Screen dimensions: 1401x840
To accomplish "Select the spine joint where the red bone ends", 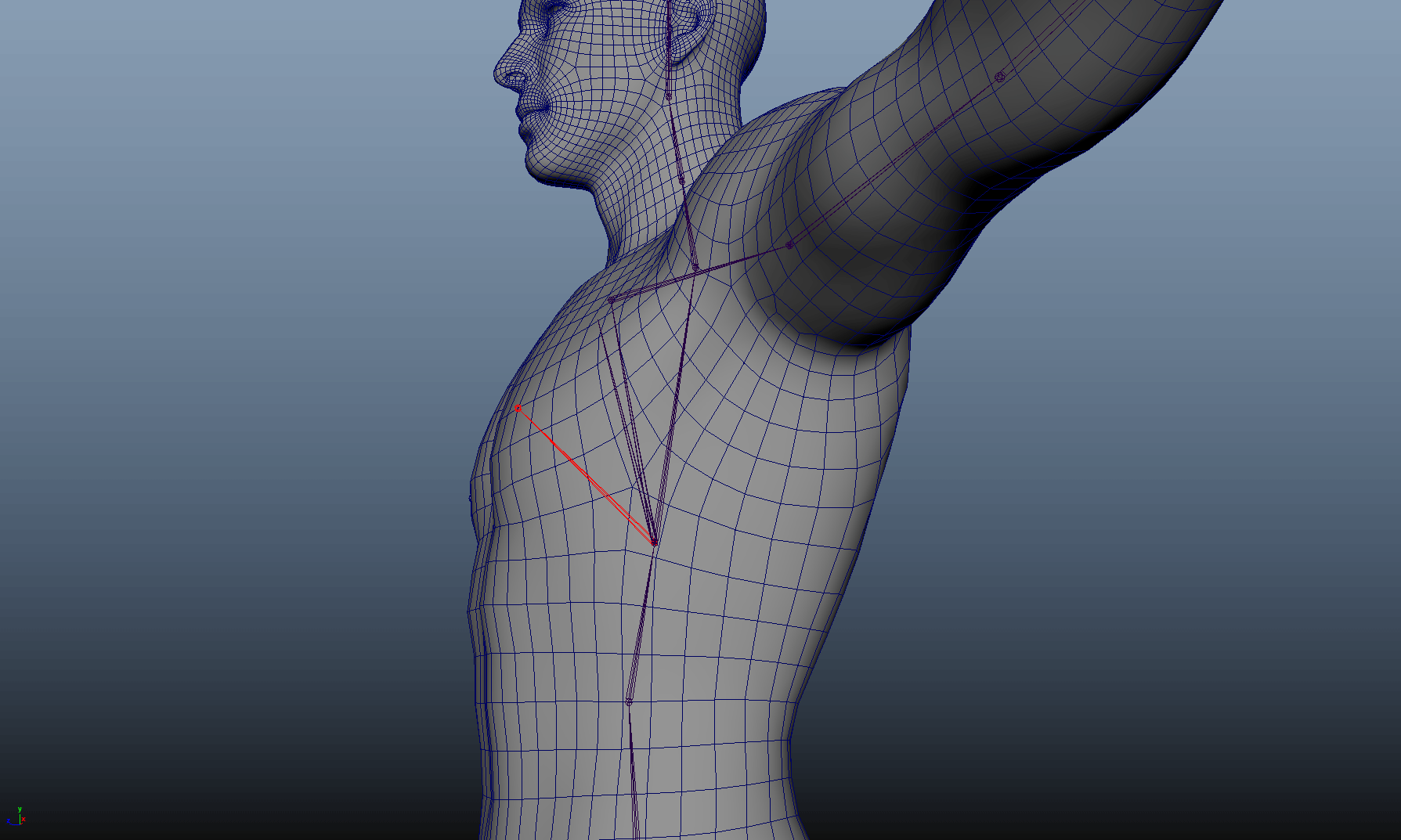I will [654, 542].
